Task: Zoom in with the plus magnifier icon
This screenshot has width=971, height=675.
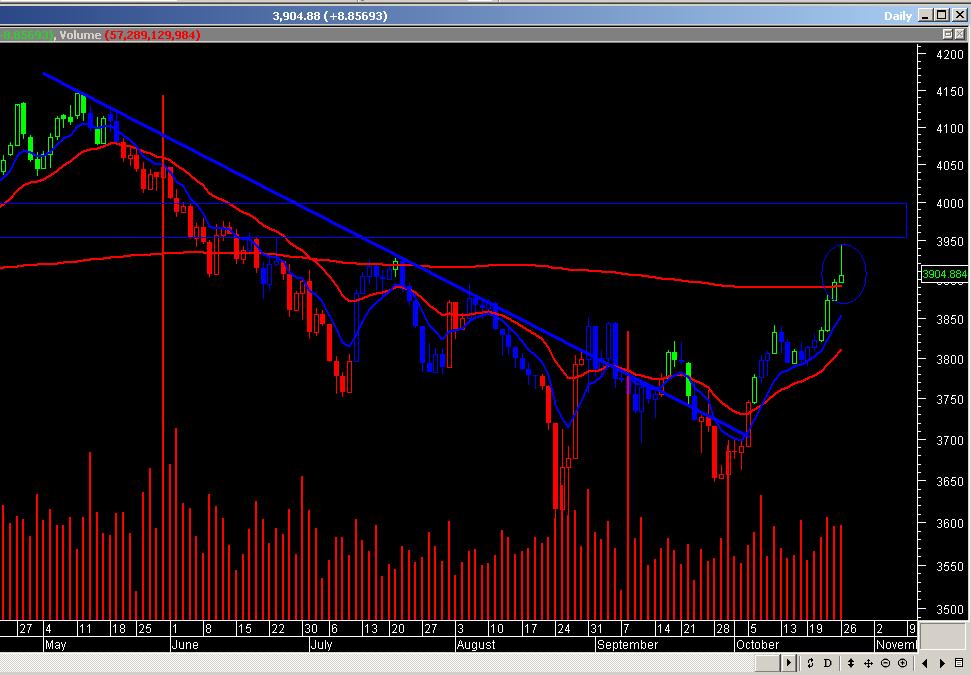Action: 903,663
